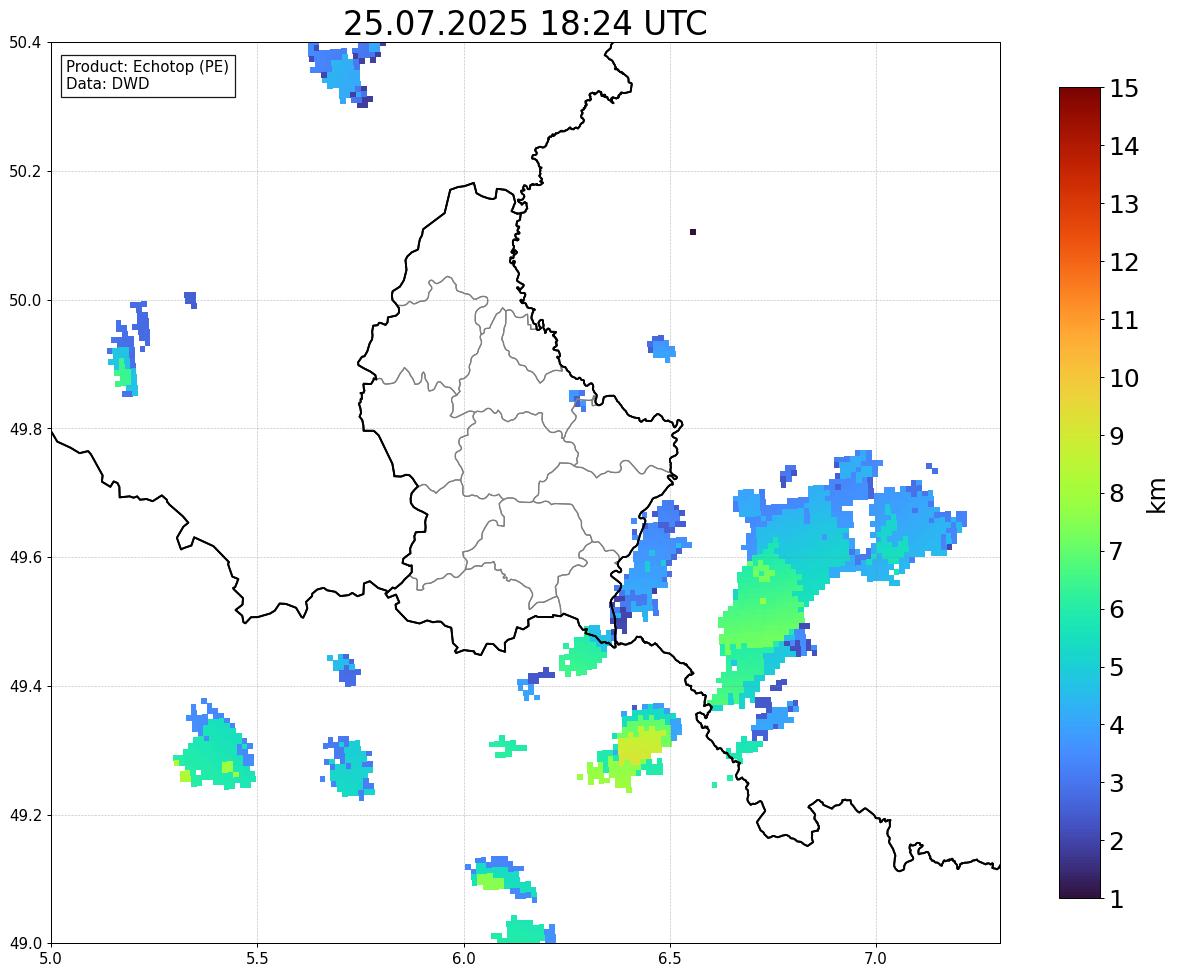This screenshot has height=976, width=1178.
Task: Click the 'Product: Echotop (PE)' legend text
Action: (x=147, y=66)
